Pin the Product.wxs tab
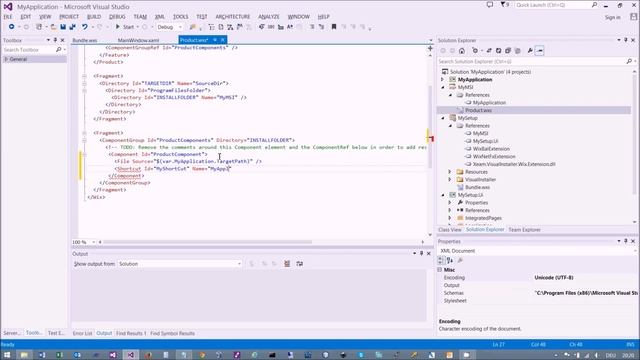The height and width of the screenshot is (360, 640). (x=215, y=40)
